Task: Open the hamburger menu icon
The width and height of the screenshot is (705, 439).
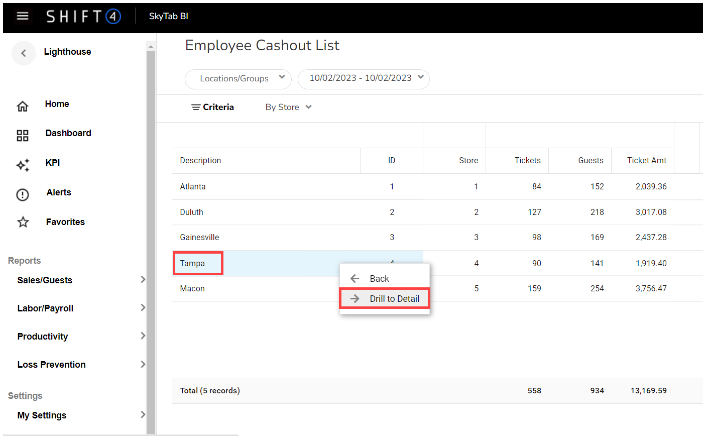Action: (x=22, y=16)
